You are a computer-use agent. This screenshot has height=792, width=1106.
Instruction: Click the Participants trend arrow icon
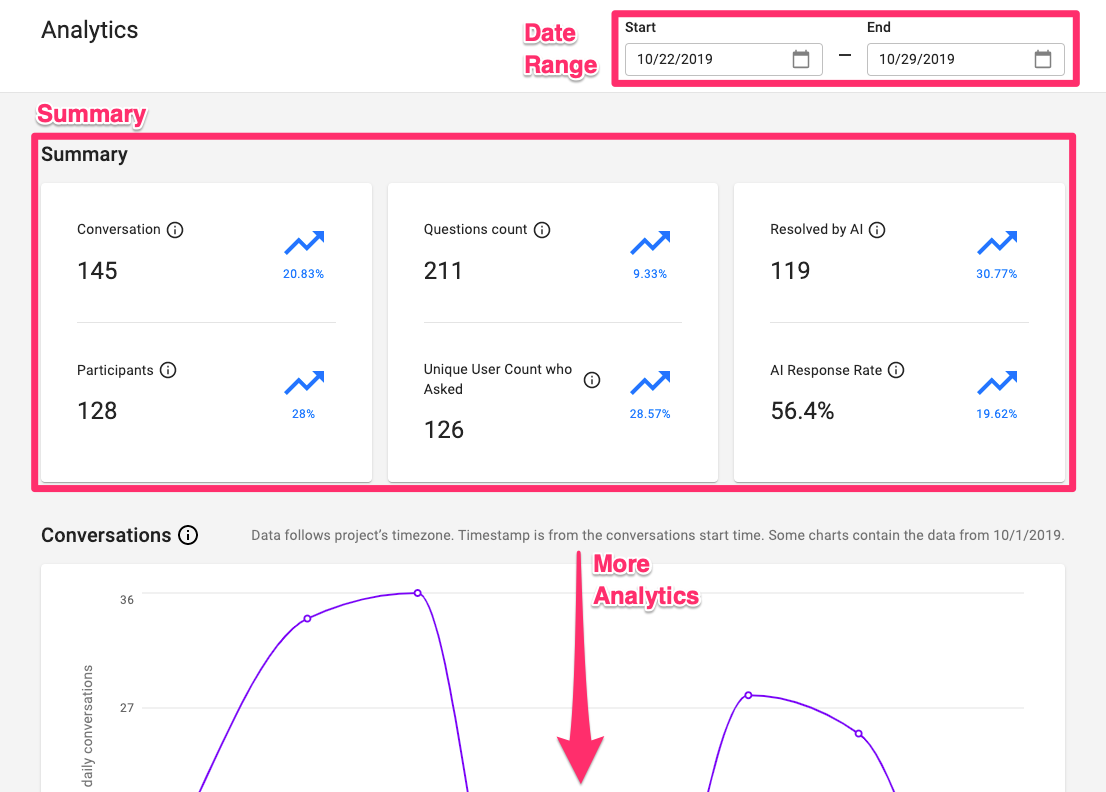click(304, 382)
